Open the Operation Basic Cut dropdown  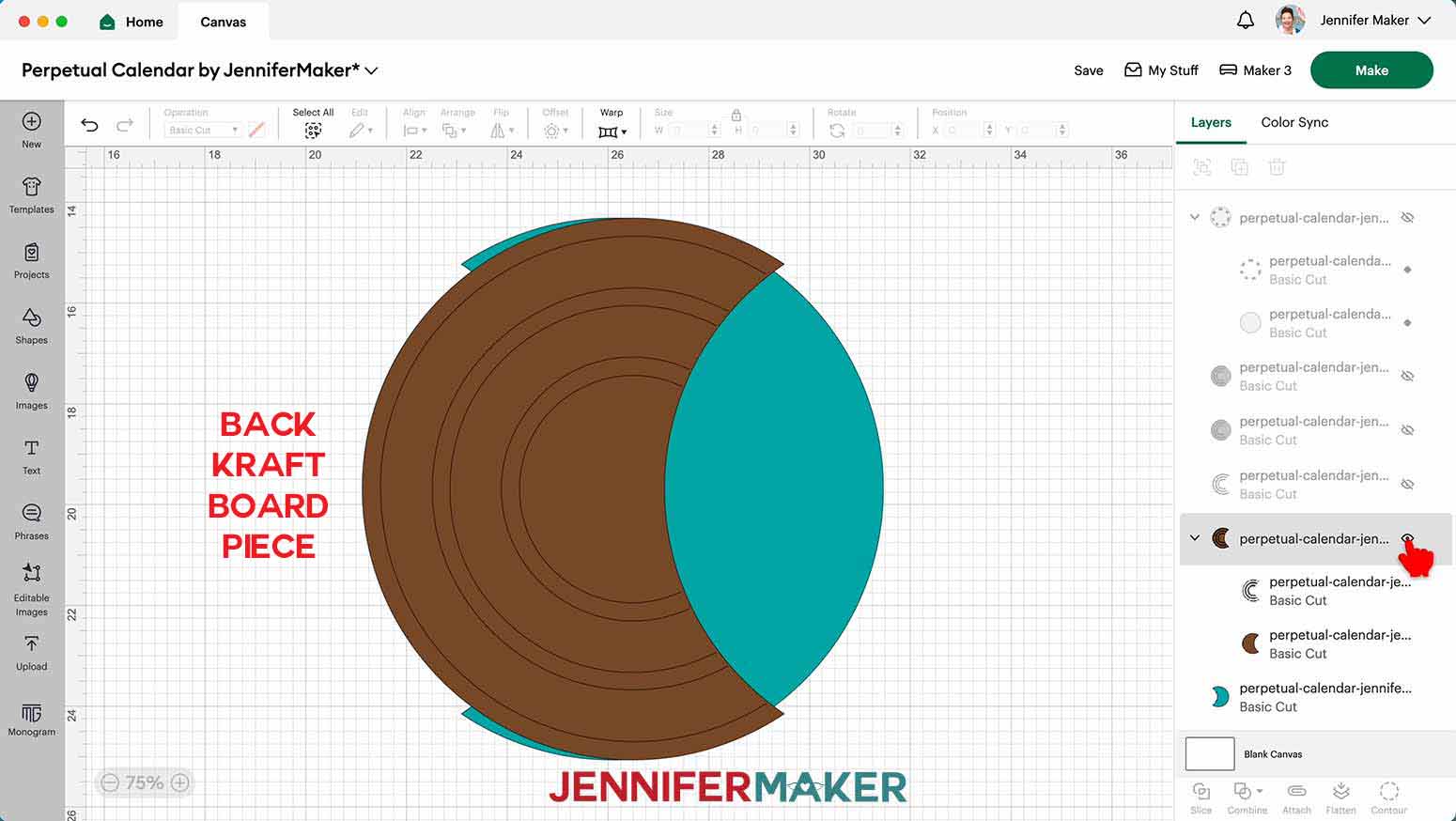203,130
